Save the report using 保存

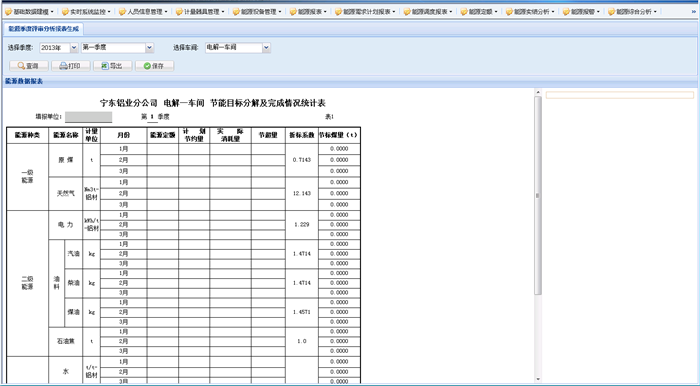[154, 66]
